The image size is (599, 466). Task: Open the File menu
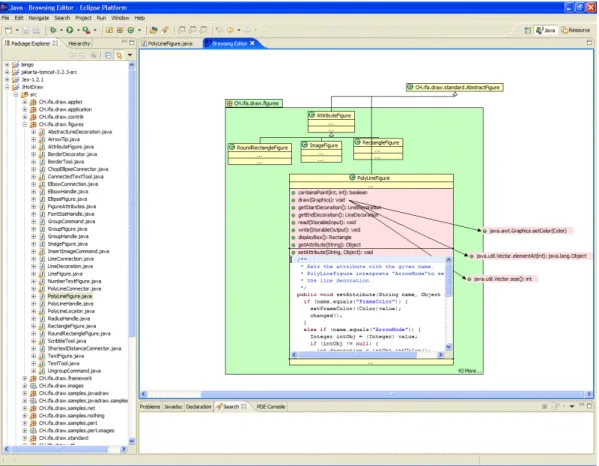pos(5,18)
